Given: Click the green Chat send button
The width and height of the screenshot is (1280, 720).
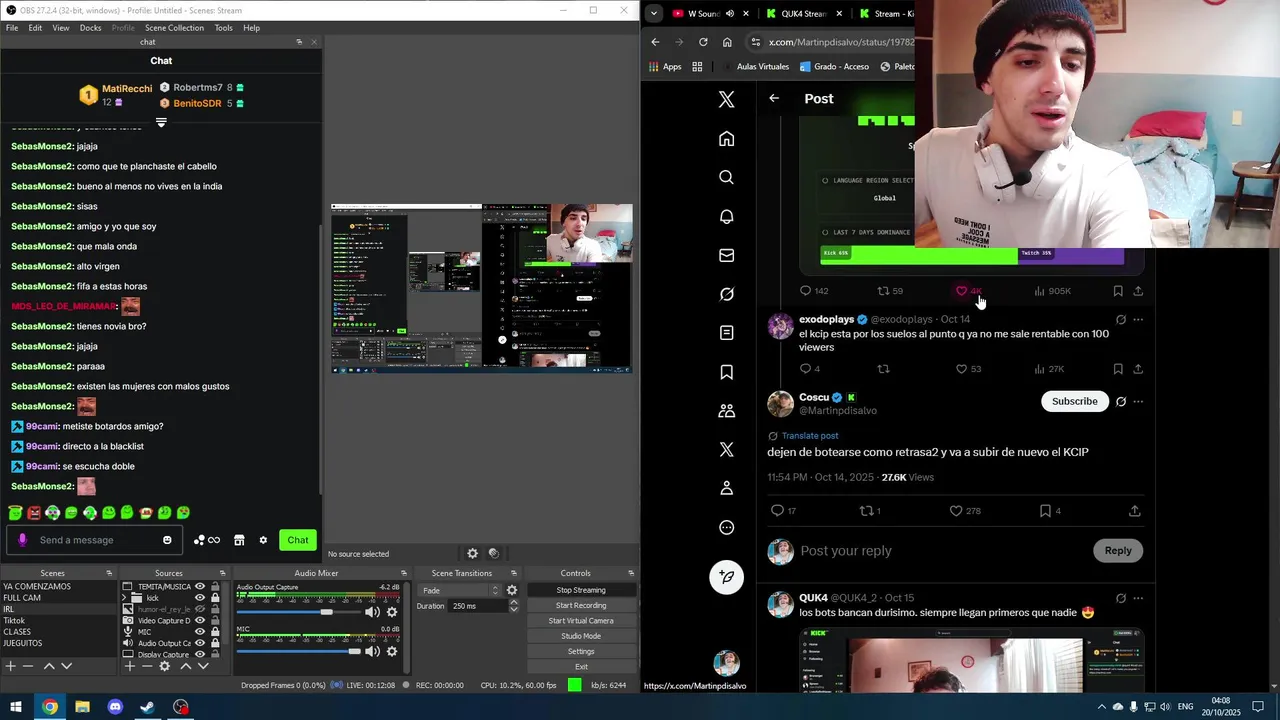Looking at the screenshot, I should coord(298,540).
